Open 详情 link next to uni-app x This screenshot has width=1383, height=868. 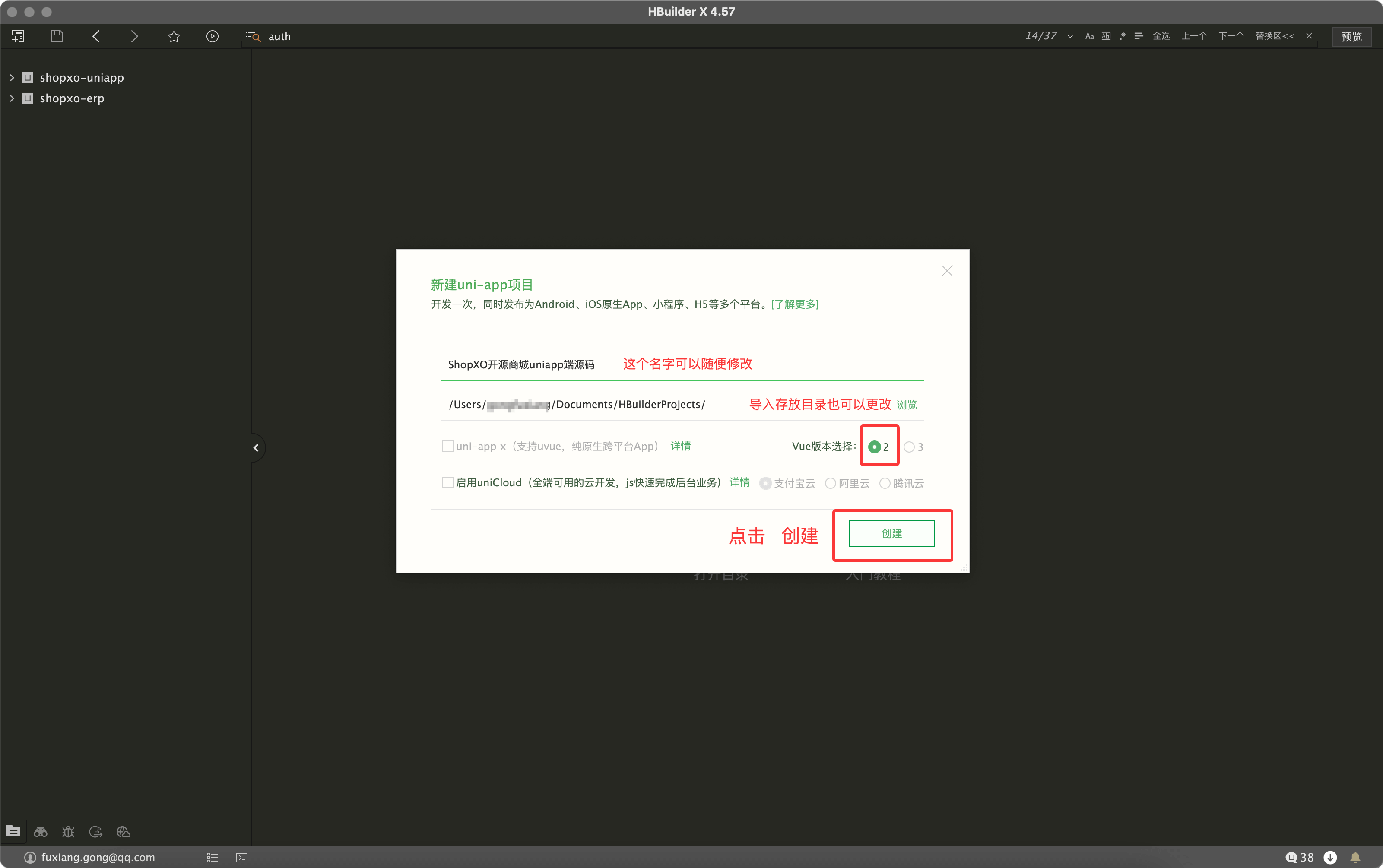click(680, 446)
